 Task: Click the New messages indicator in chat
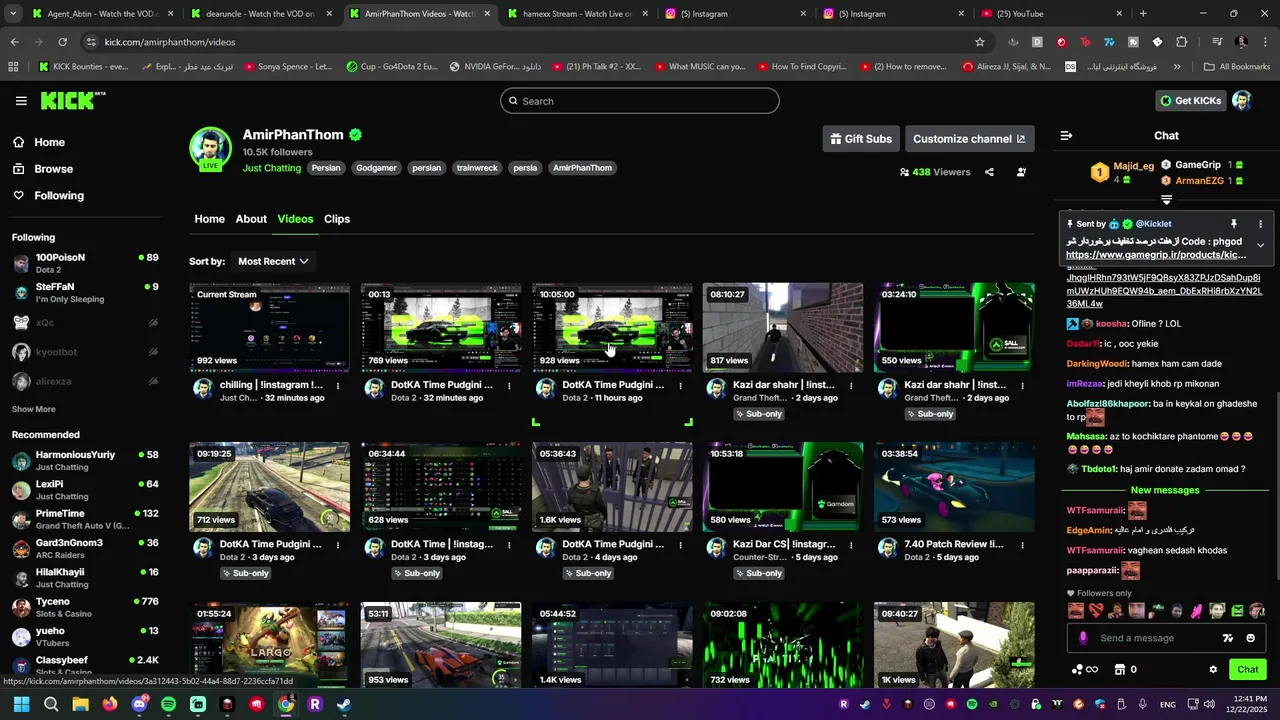click(x=1165, y=490)
